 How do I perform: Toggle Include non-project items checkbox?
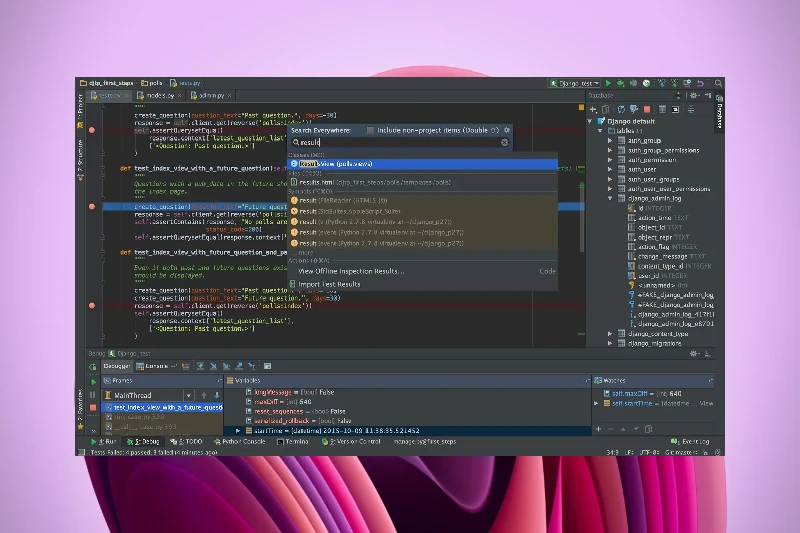[x=370, y=131]
